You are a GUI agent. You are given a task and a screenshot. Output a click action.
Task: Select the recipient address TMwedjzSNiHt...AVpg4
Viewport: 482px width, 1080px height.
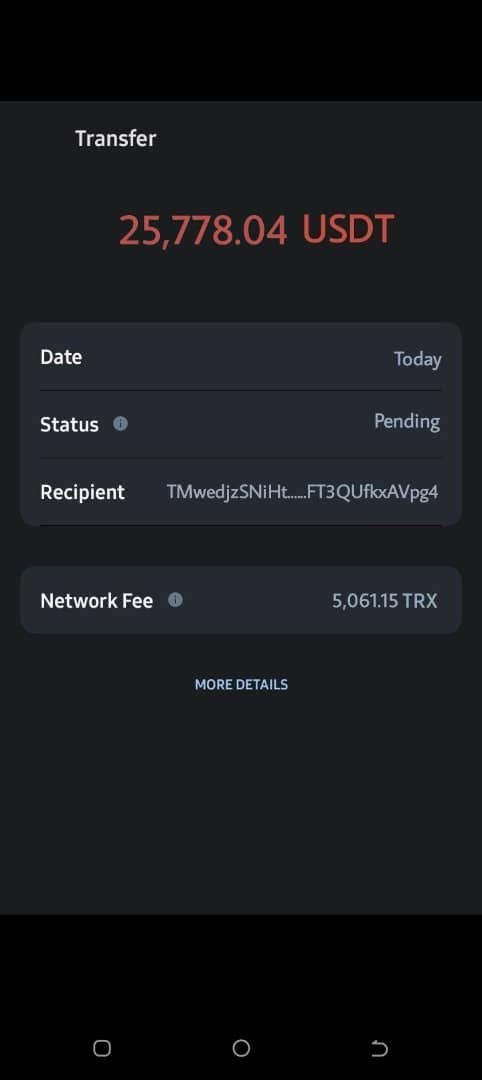(302, 492)
